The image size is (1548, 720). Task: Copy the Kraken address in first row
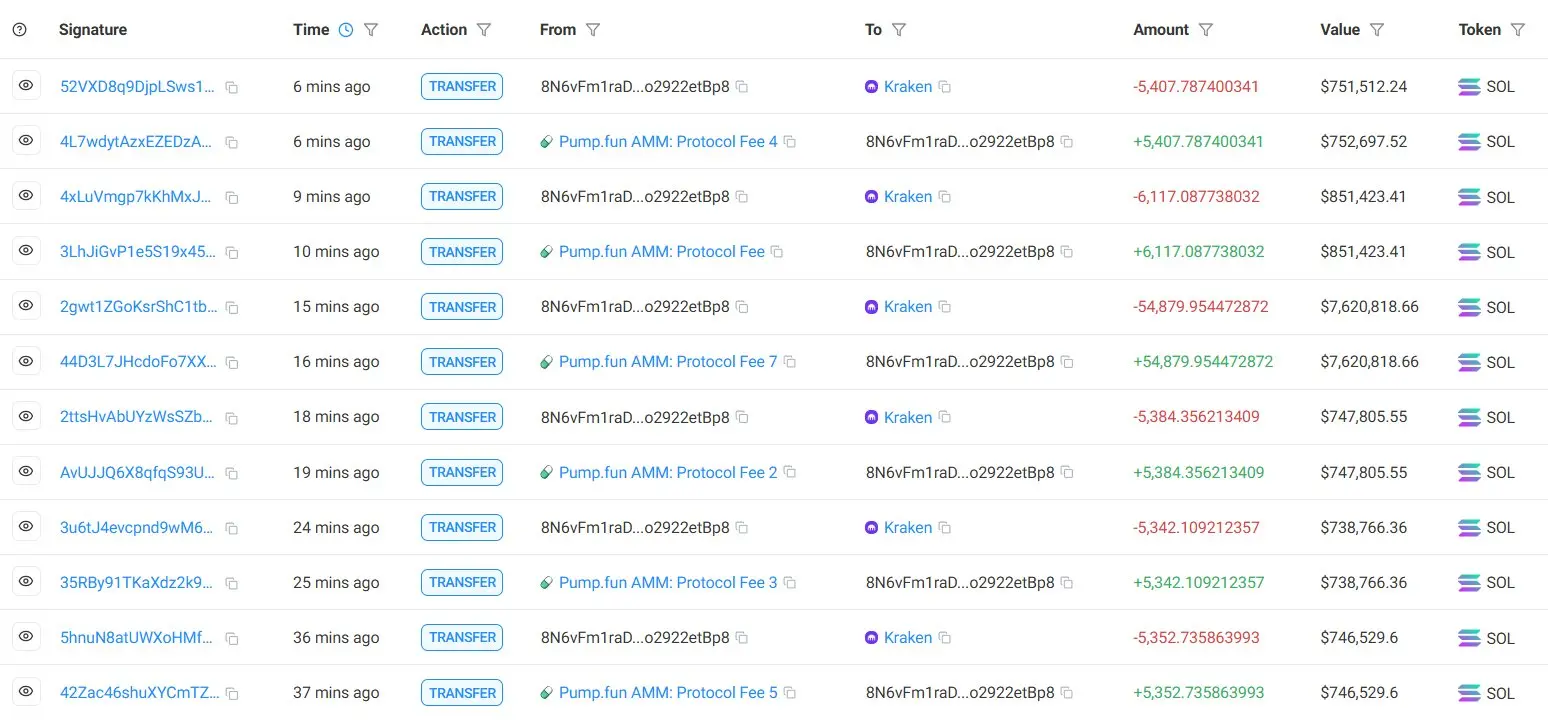pos(944,87)
